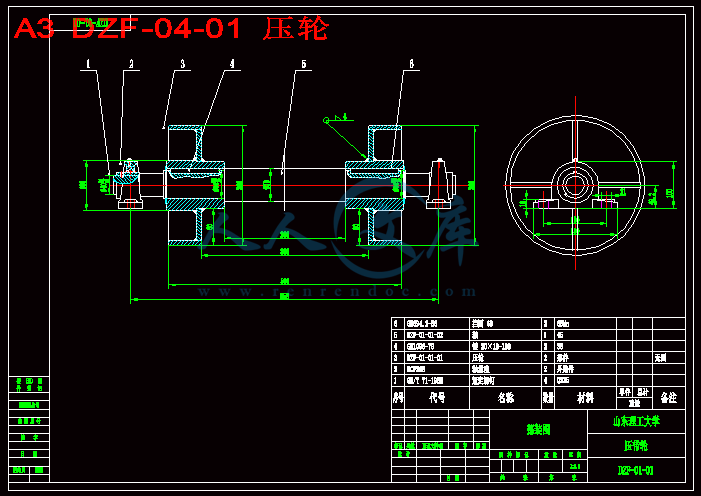Click part callout number 6 label
Image resolution: width=701 pixels, height=496 pixels.
411,64
